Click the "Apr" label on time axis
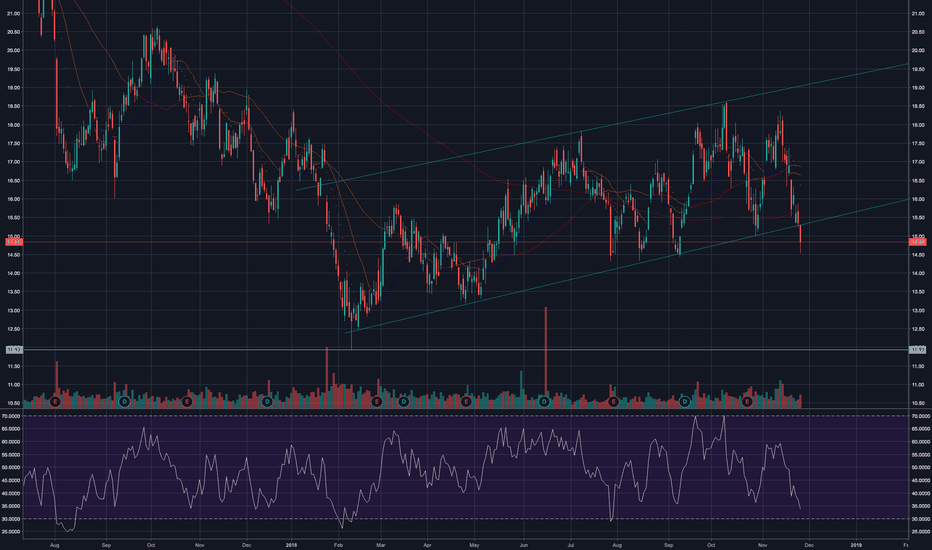The width and height of the screenshot is (932, 550). pos(427,545)
